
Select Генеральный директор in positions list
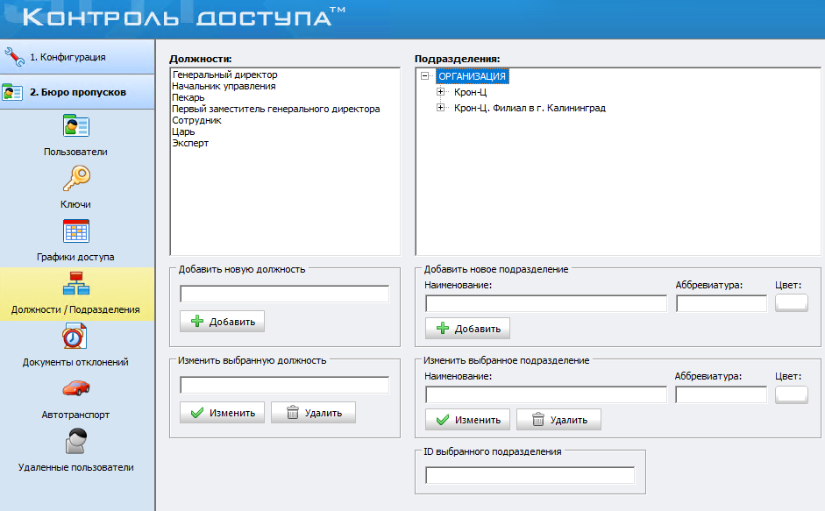(224, 75)
